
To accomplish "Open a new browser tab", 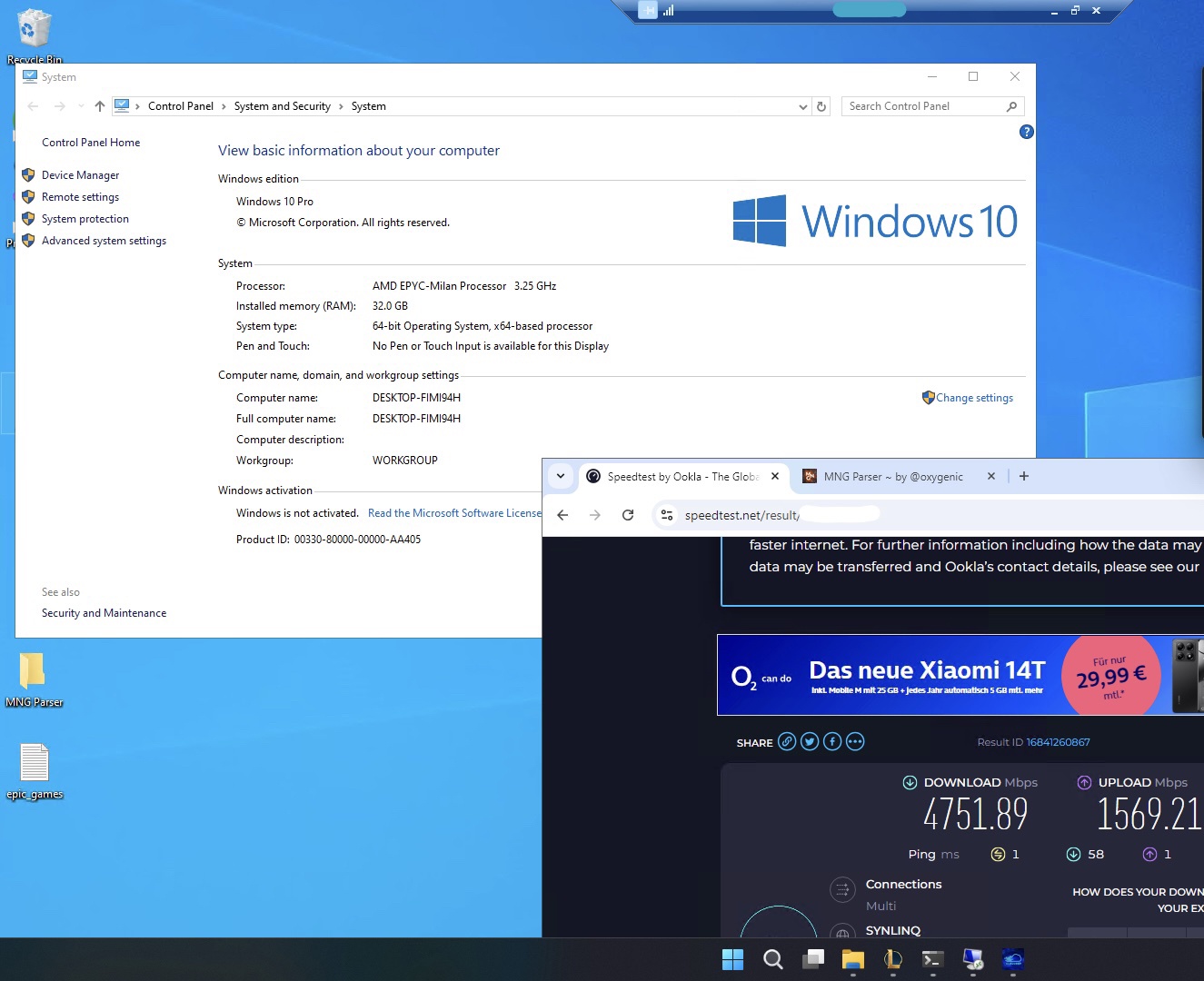I will (x=1024, y=476).
